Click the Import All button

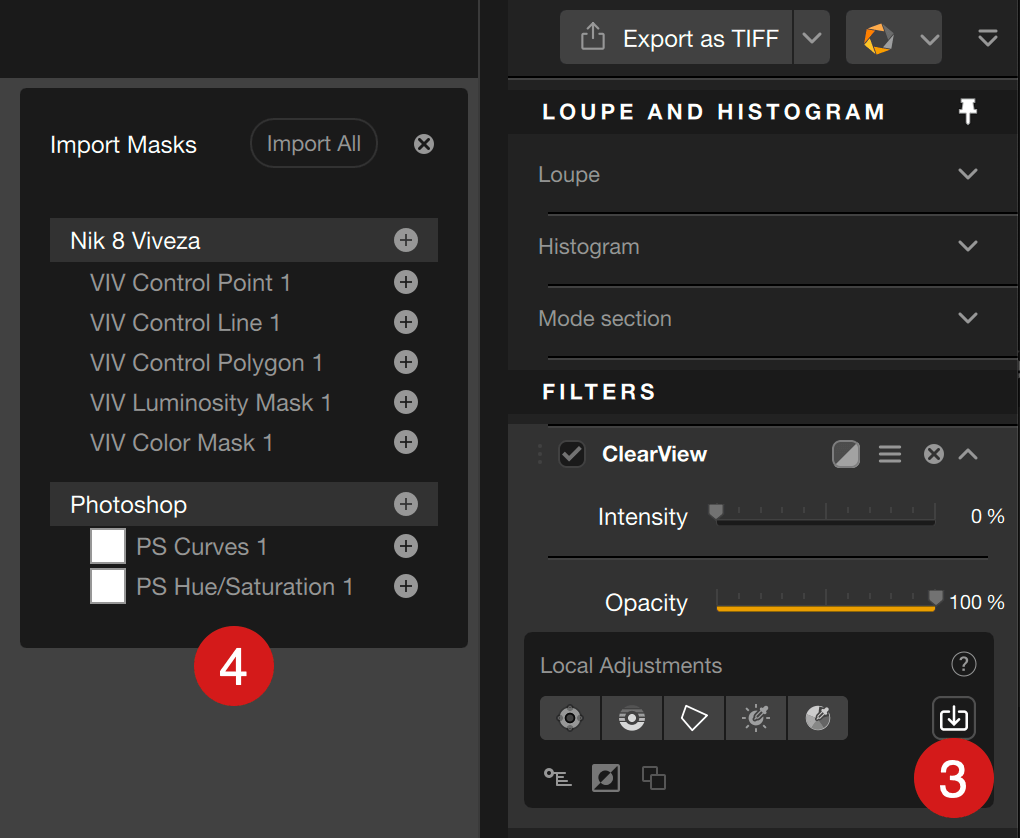[314, 143]
